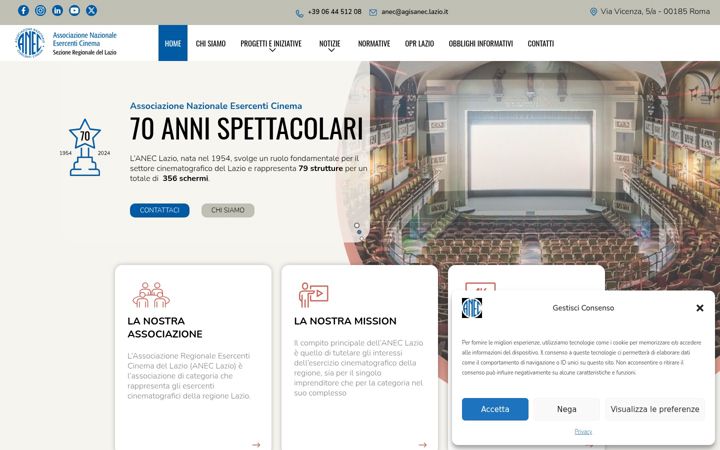Viewport: 720px width, 450px height.
Task: Click ANEC logo in consent dialog
Action: (472, 308)
